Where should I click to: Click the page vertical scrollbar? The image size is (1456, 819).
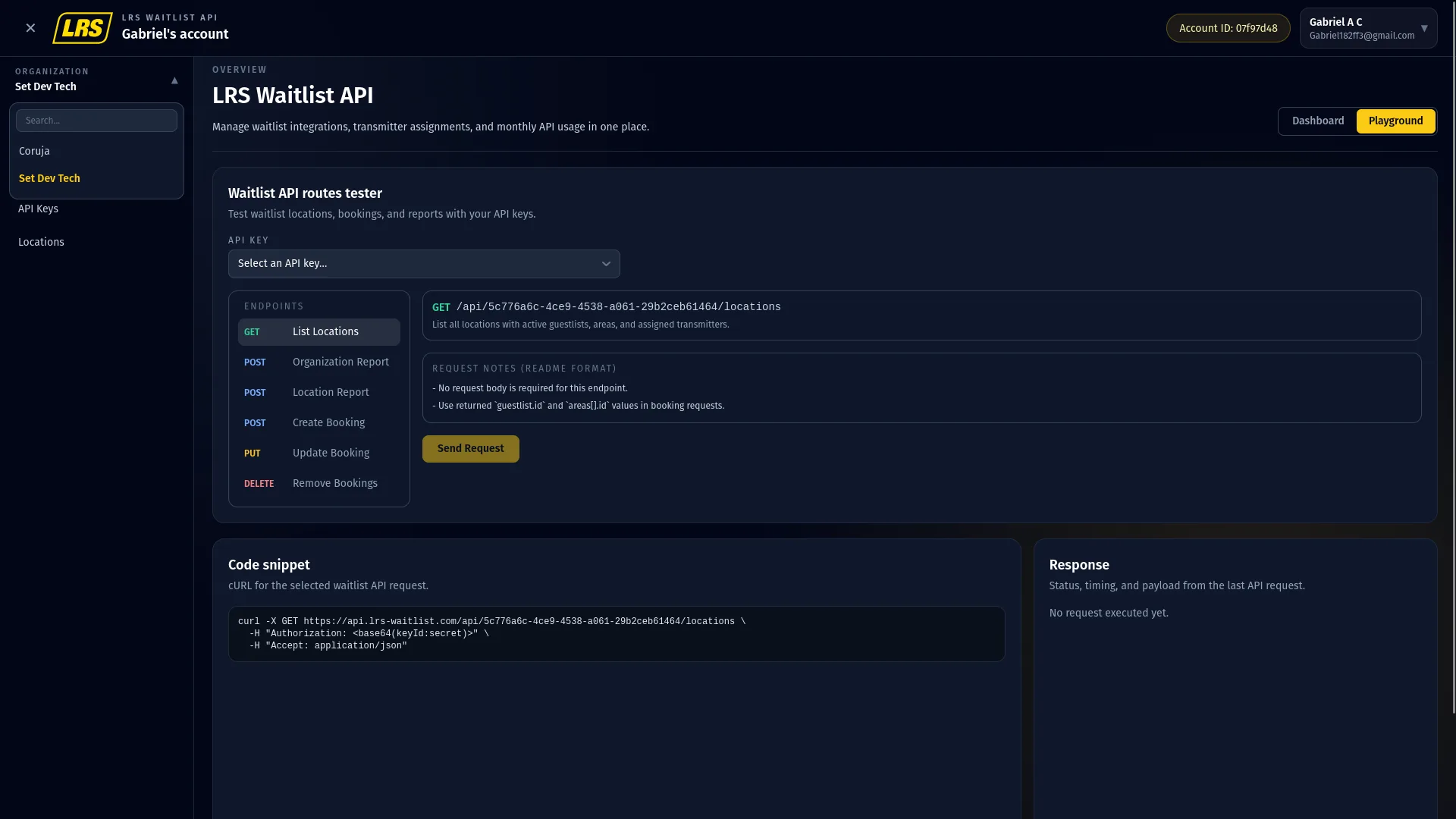click(1453, 356)
